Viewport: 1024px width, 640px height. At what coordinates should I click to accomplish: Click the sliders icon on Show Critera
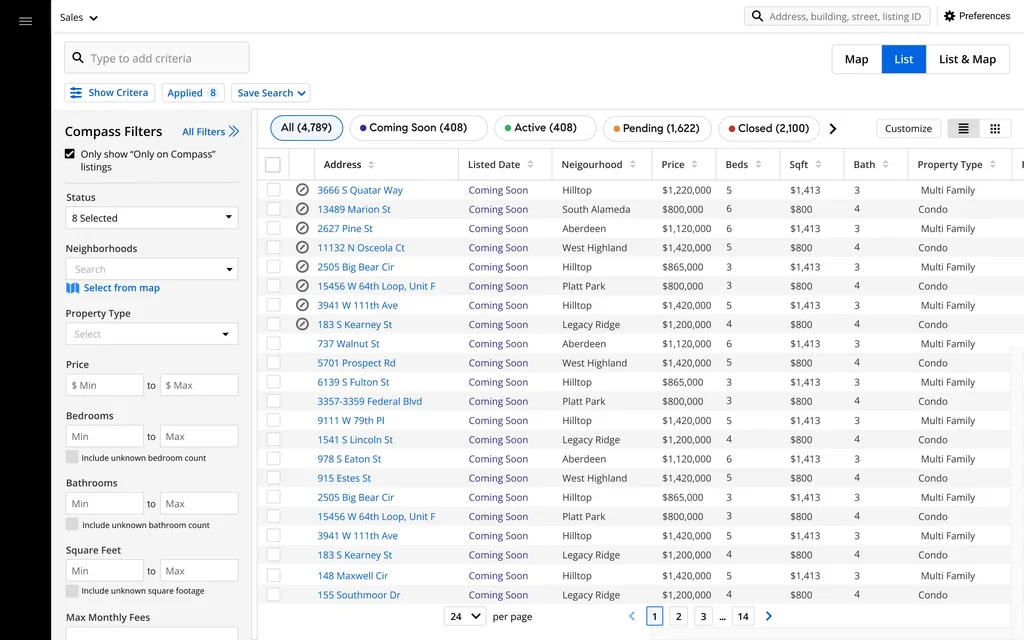[76, 93]
